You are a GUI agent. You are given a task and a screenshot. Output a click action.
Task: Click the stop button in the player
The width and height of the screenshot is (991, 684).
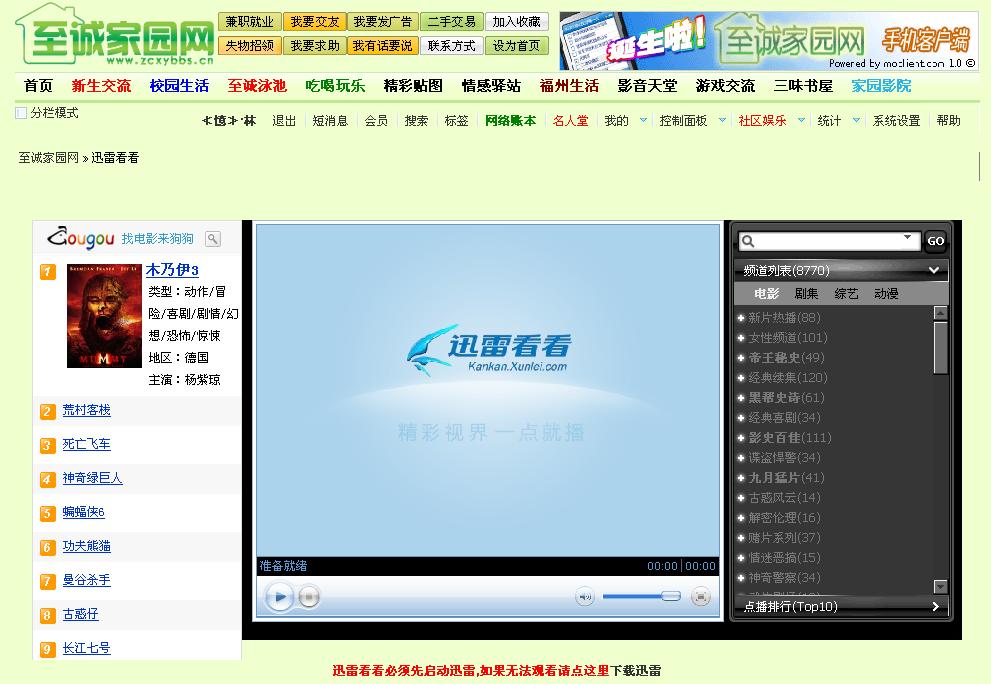point(309,597)
